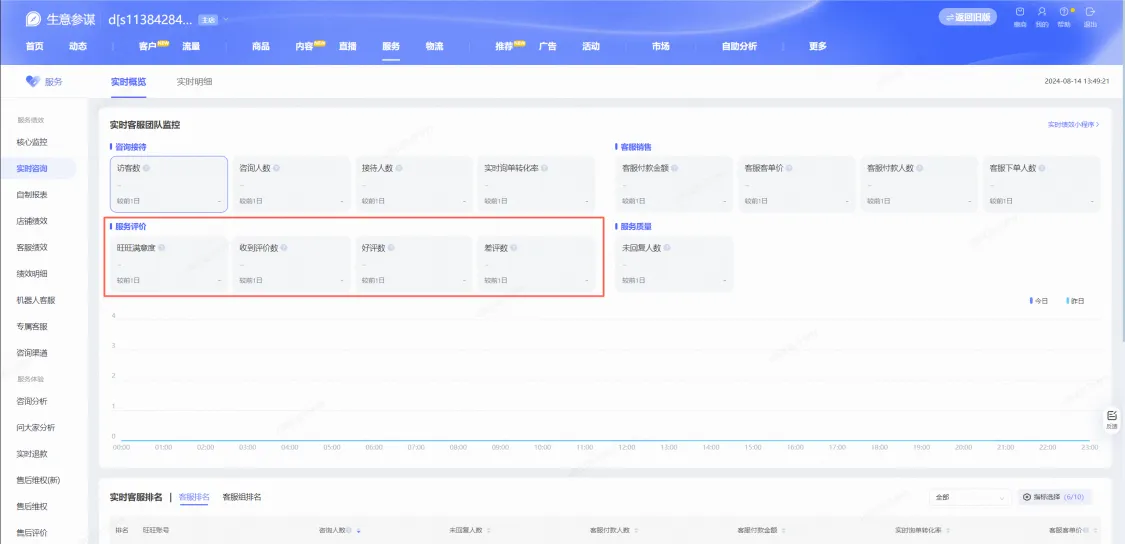
Task: Click the 返回旧版 button
Action: [x=967, y=17]
